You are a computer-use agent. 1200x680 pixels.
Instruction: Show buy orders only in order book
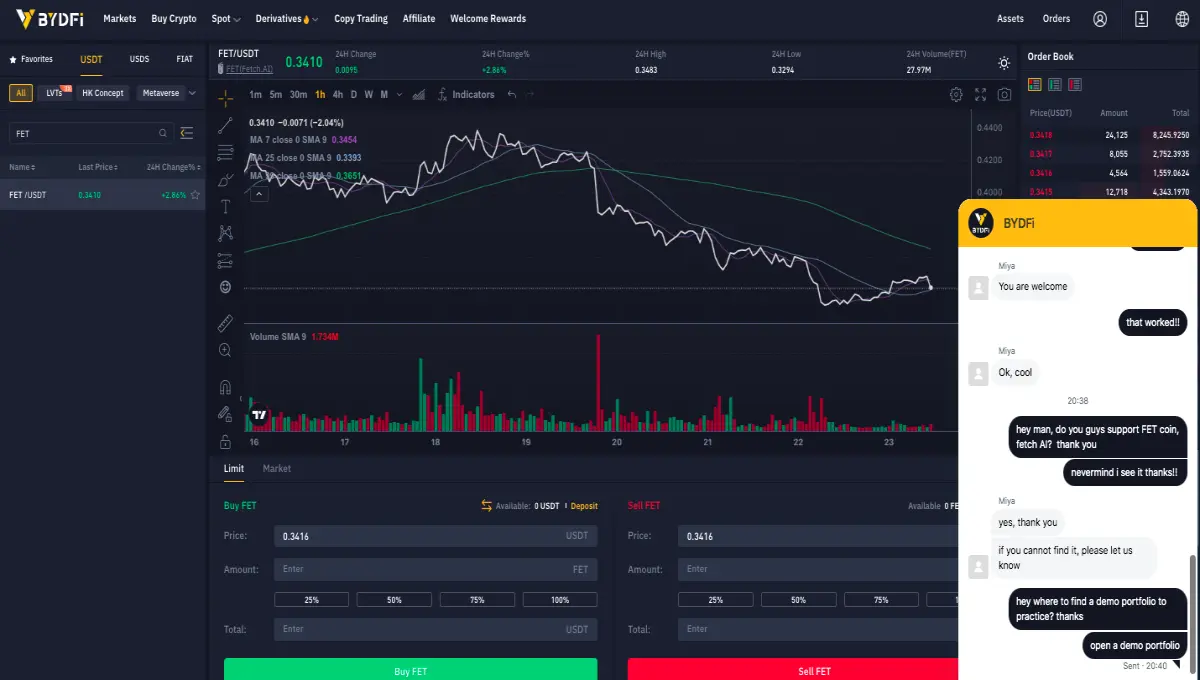tap(1055, 85)
